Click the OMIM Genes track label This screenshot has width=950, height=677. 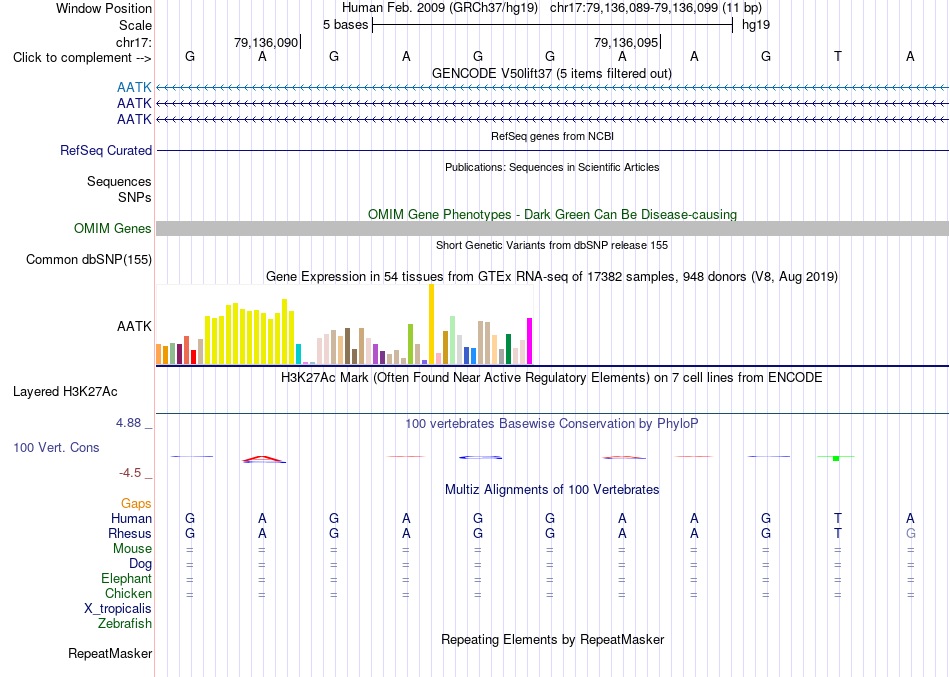pos(113,228)
